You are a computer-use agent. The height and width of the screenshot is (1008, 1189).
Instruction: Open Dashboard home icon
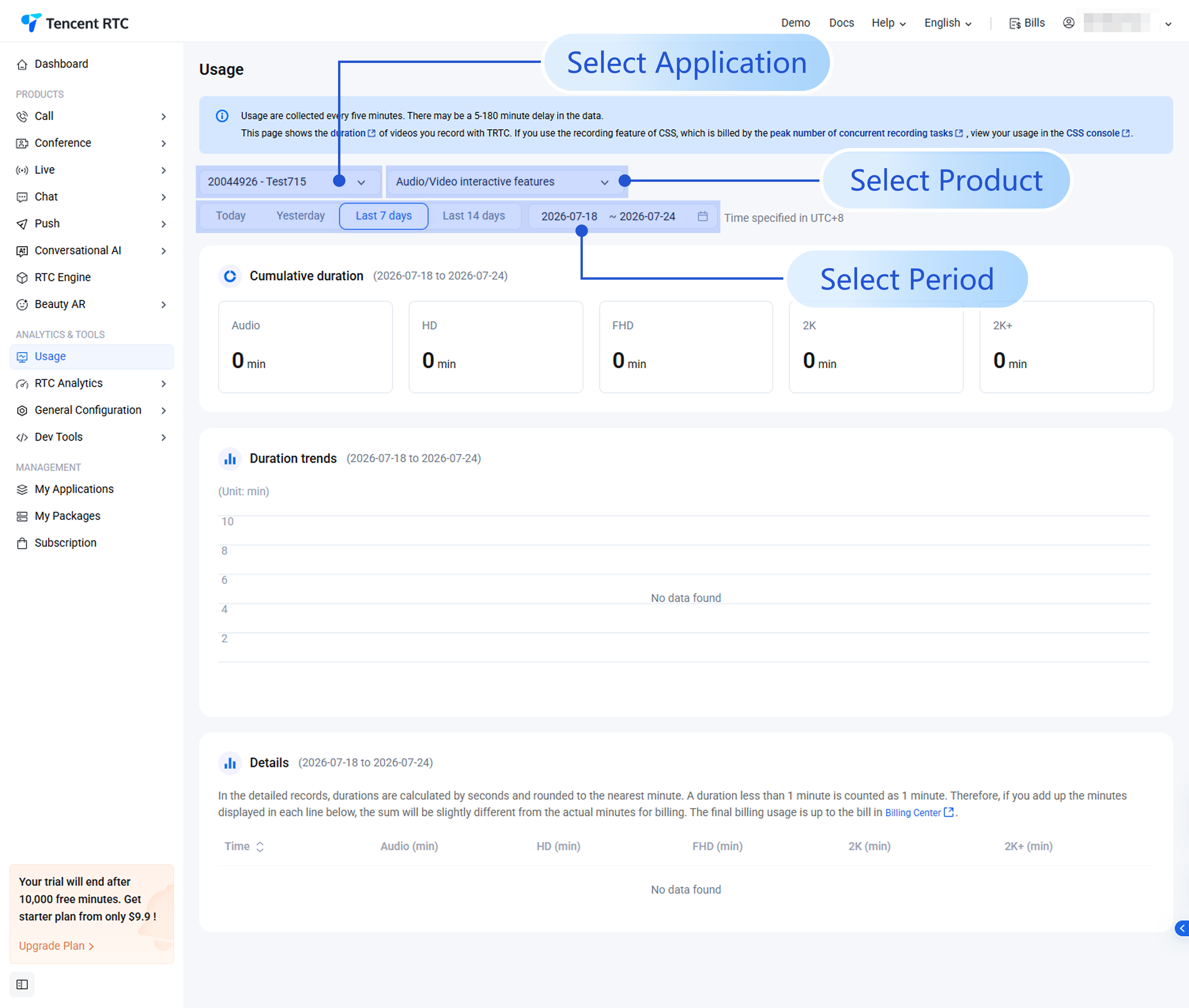[22, 65]
